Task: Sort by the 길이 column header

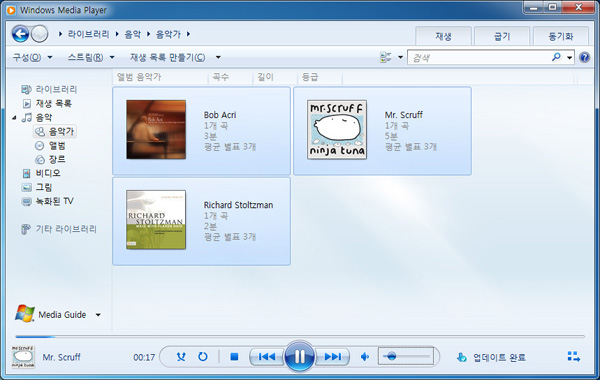Action: (x=275, y=77)
